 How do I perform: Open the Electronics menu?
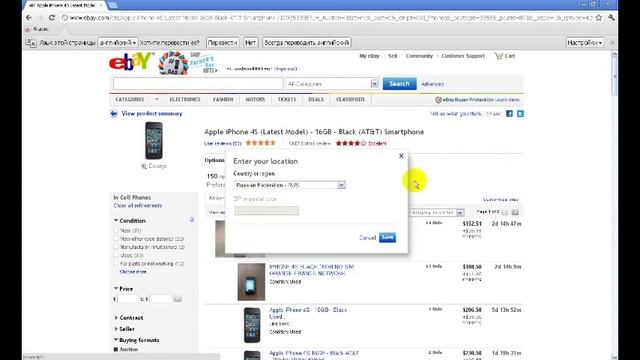185,99
